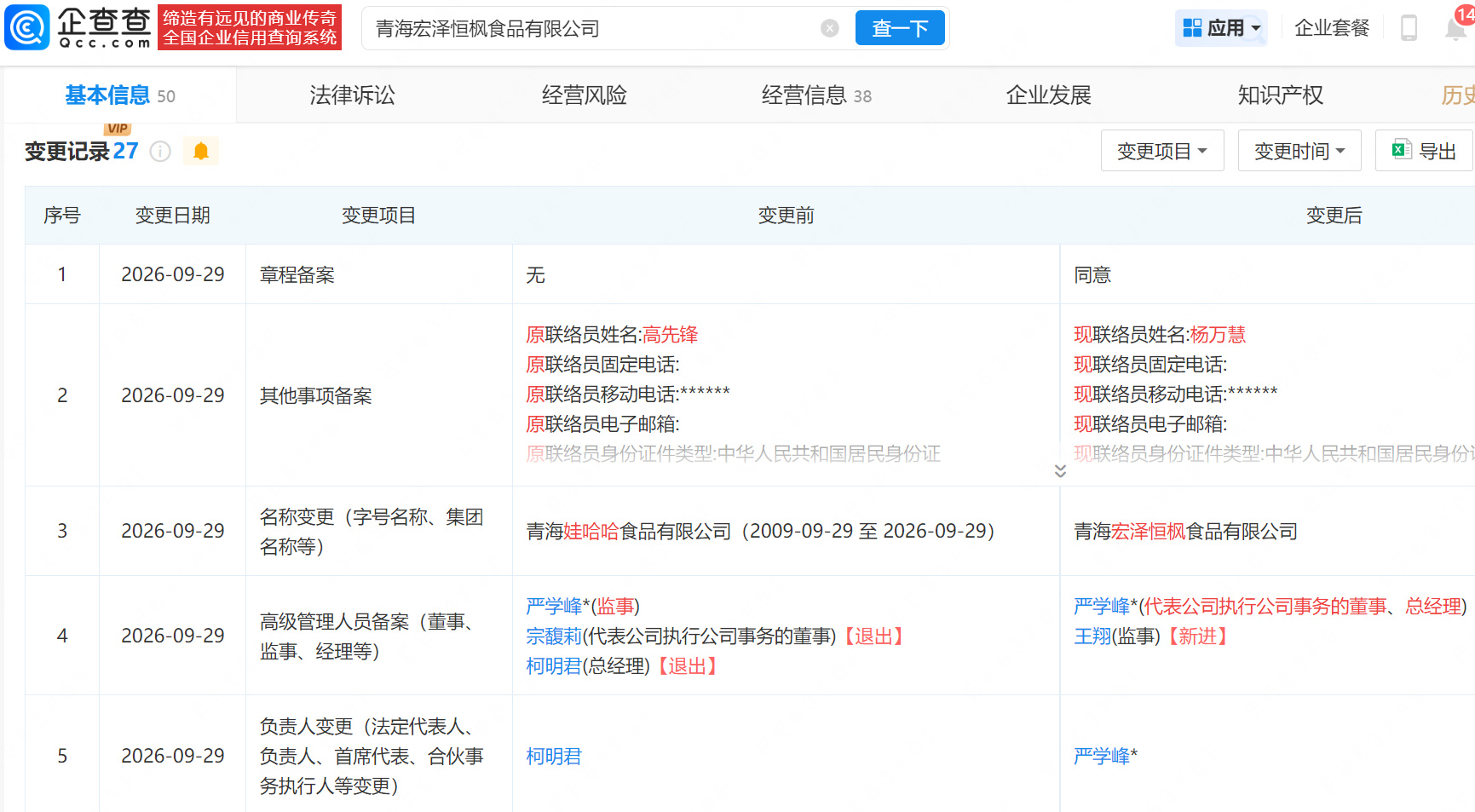Open 宗馥莉 person link
1475x812 pixels.
pyautogui.click(x=554, y=636)
